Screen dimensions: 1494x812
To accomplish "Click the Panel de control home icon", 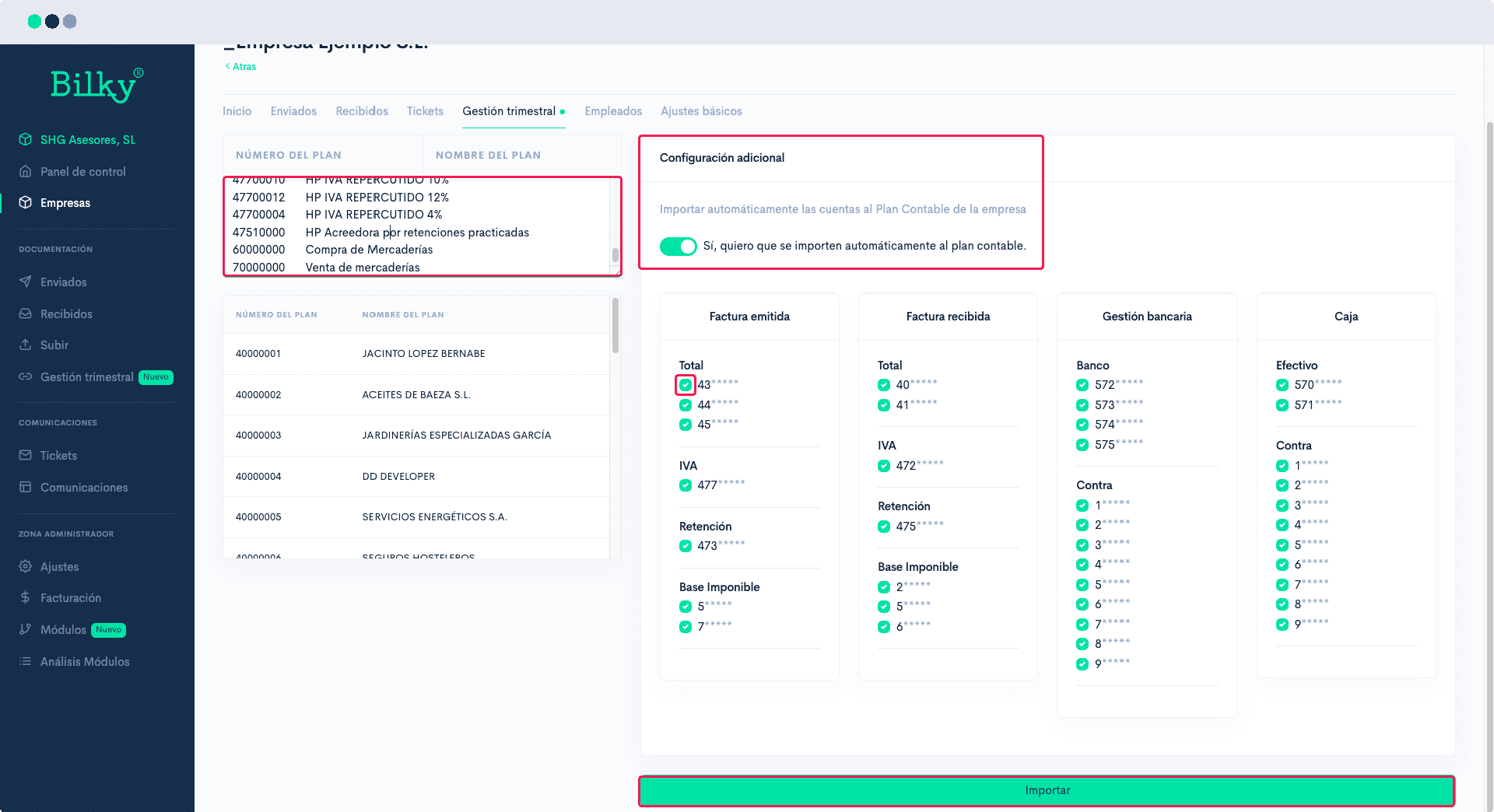I will pyautogui.click(x=26, y=171).
